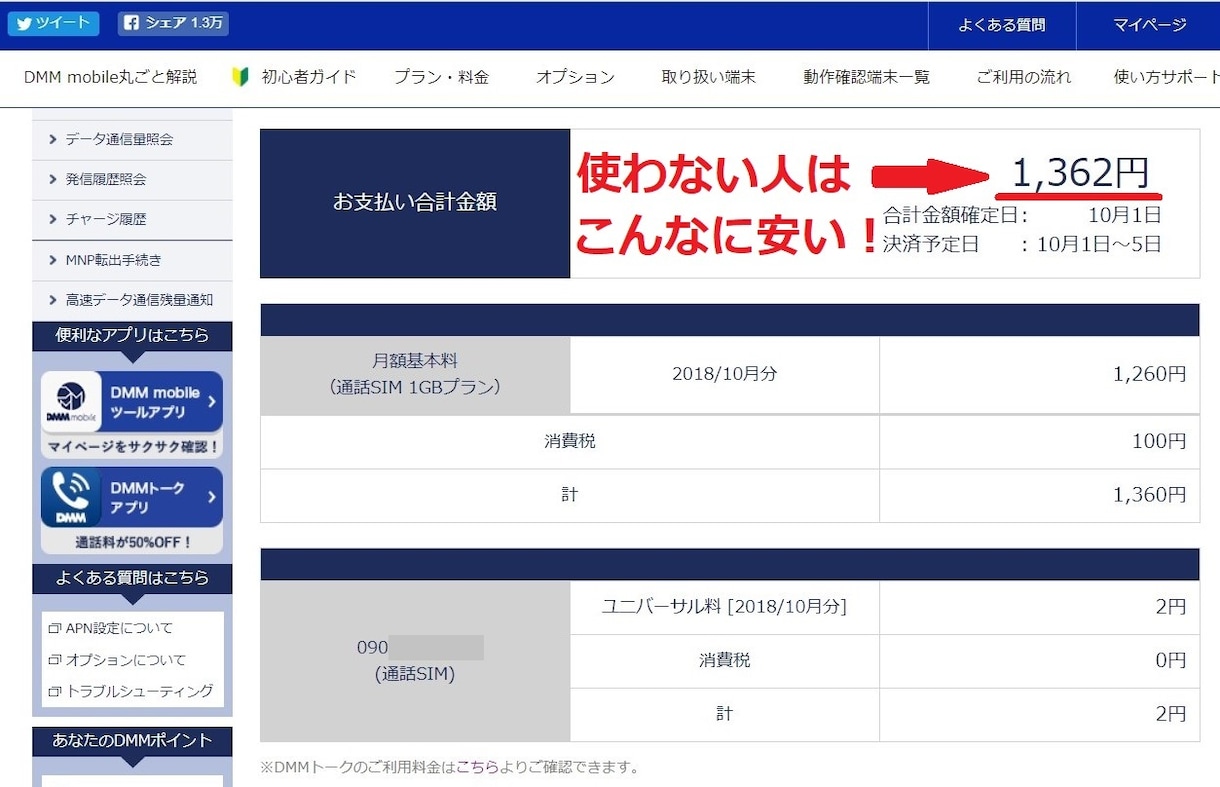The width and height of the screenshot is (1220, 787).
Task: Open the ご利用の流れ nav item
Action: (1023, 77)
